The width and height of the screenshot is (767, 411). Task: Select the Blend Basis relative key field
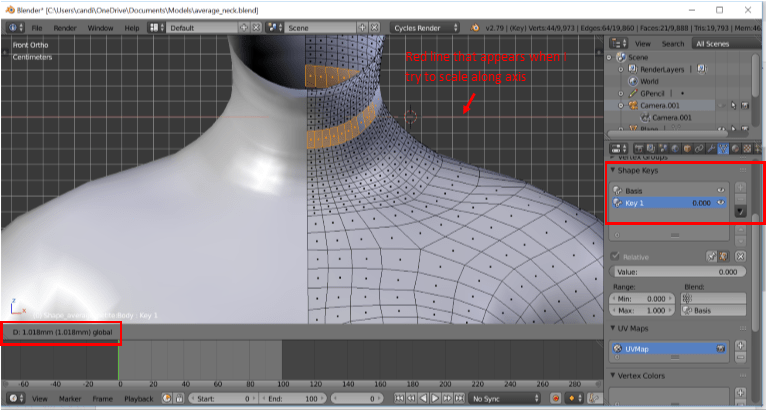click(x=713, y=310)
